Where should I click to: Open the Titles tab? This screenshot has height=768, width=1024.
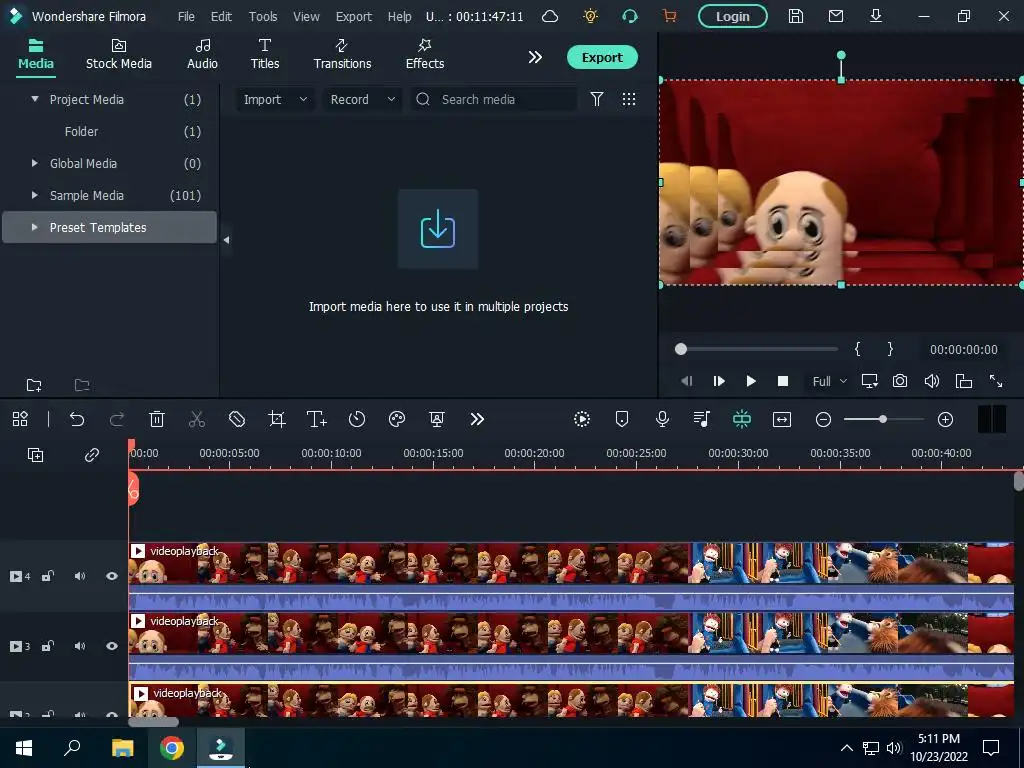pos(264,54)
